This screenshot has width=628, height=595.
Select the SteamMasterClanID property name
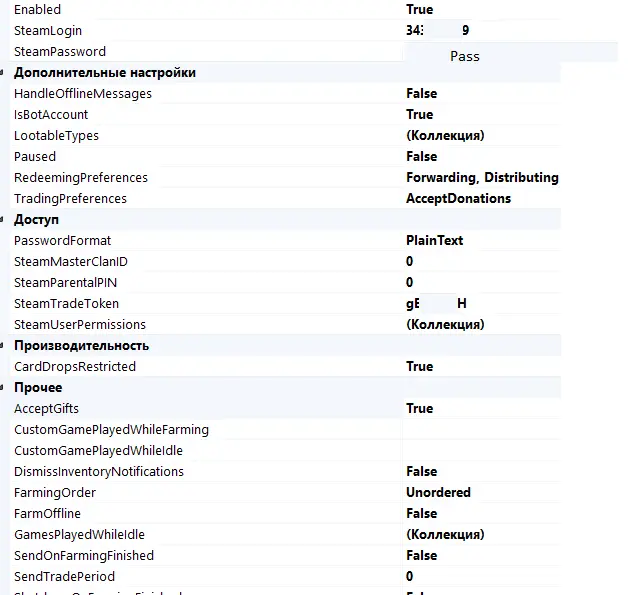71,261
